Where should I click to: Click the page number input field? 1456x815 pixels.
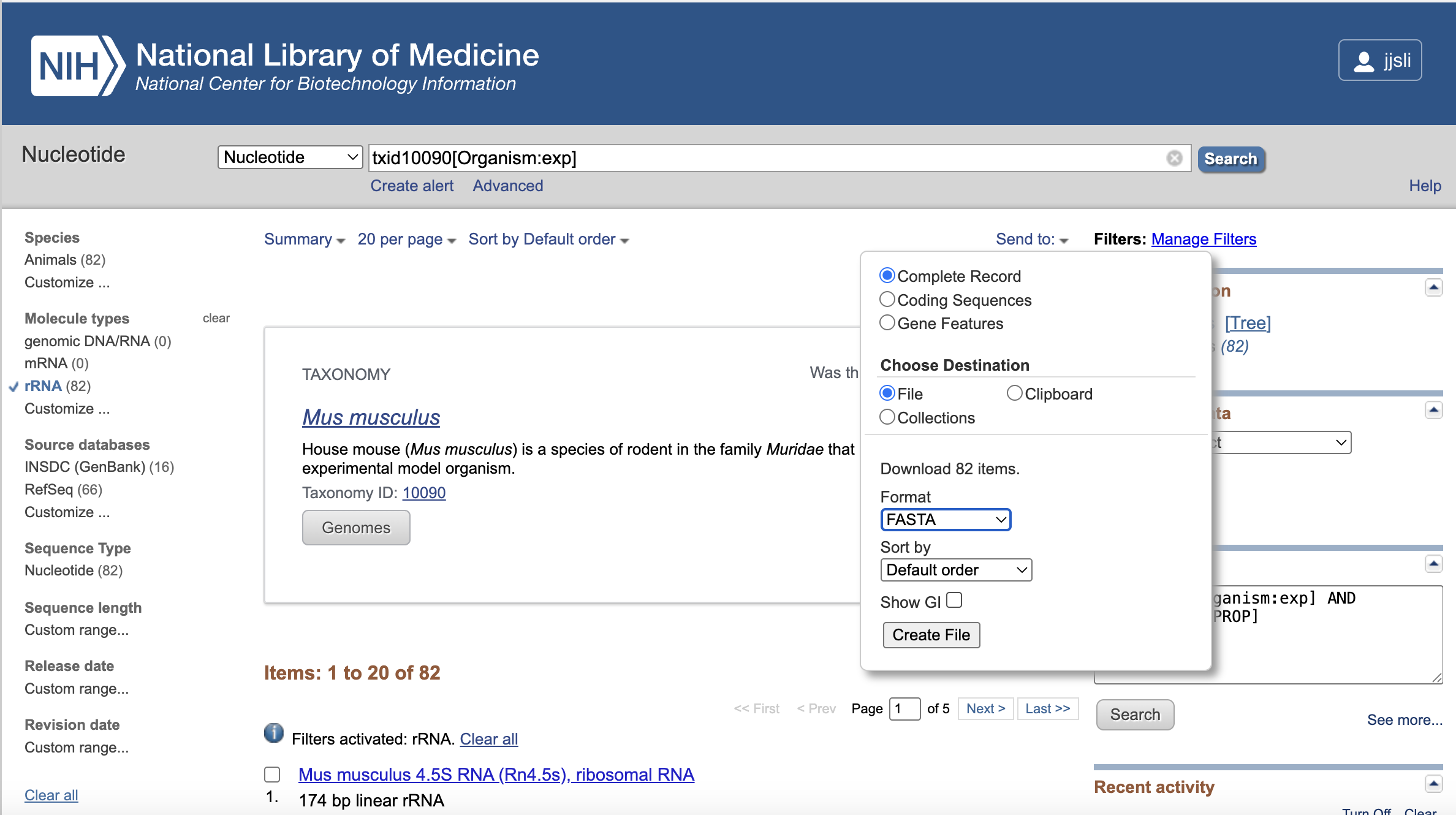pyautogui.click(x=904, y=708)
